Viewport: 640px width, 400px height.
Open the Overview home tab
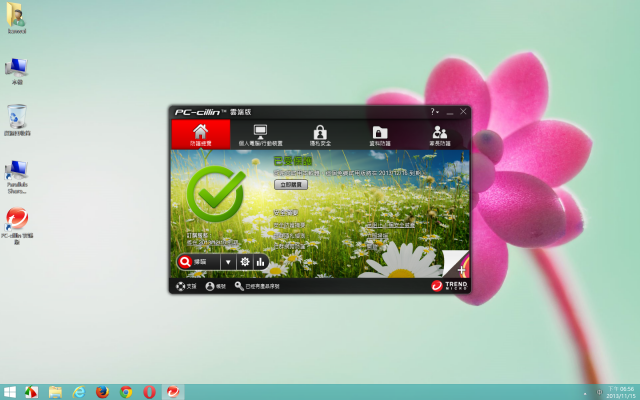coord(200,134)
